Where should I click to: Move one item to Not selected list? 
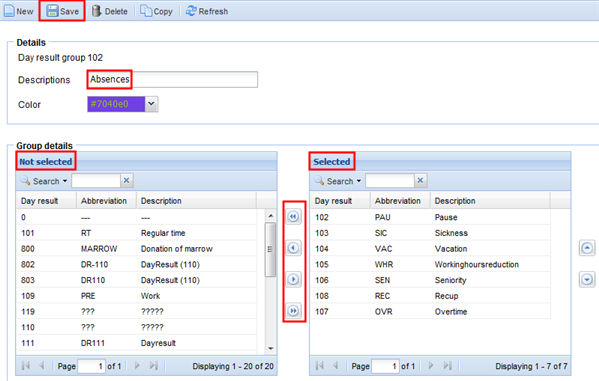(x=293, y=248)
